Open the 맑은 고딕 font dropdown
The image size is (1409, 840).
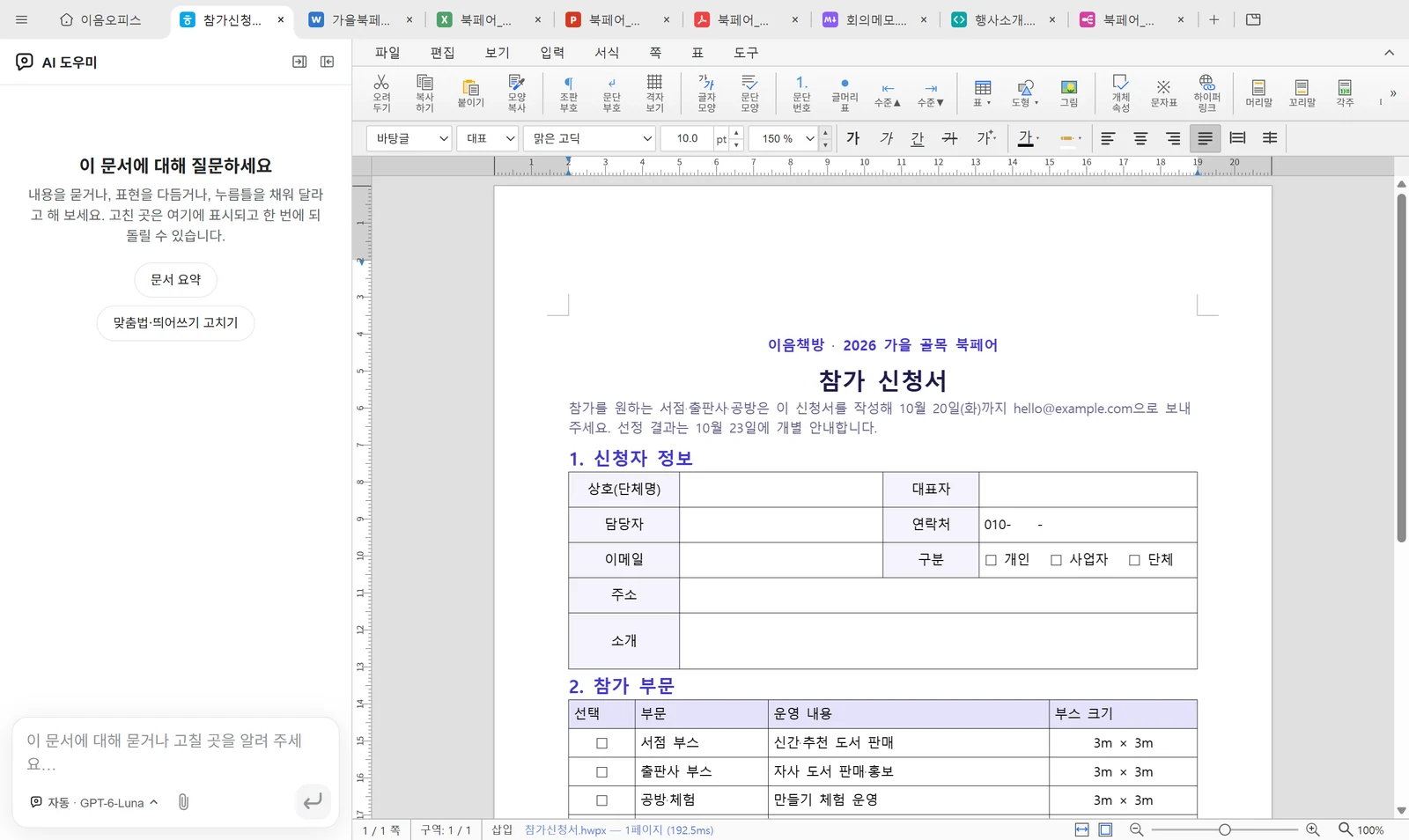[x=589, y=138]
